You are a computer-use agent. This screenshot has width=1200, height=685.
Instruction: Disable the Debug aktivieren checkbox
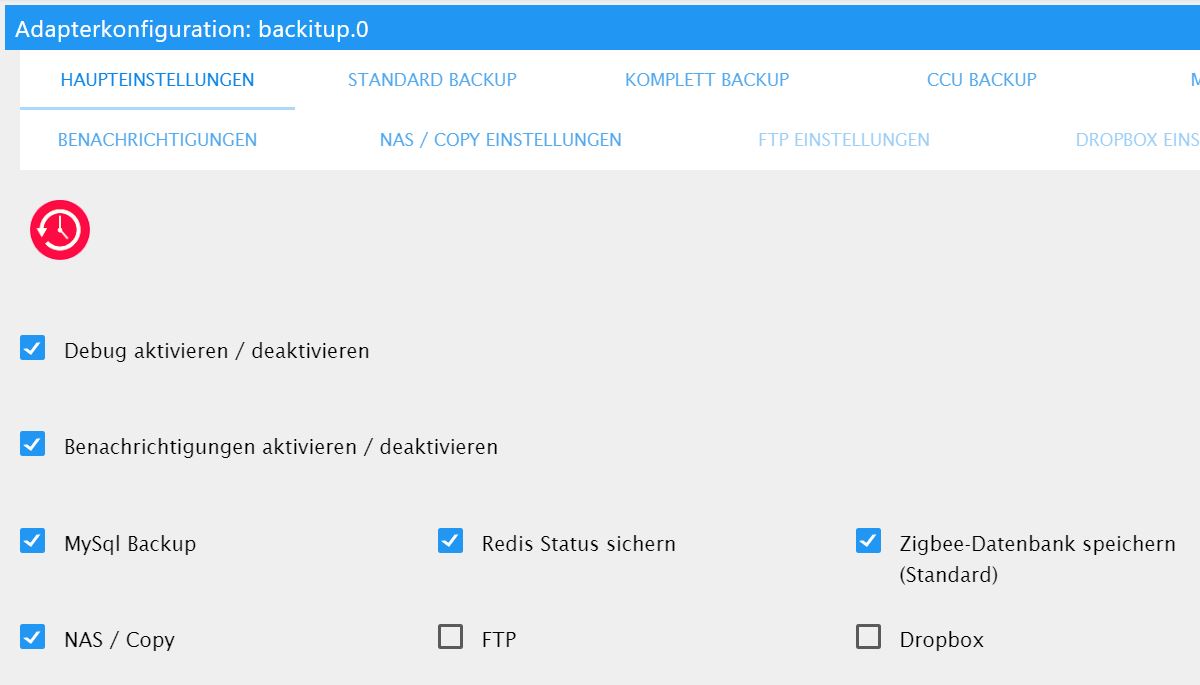pyautogui.click(x=33, y=348)
